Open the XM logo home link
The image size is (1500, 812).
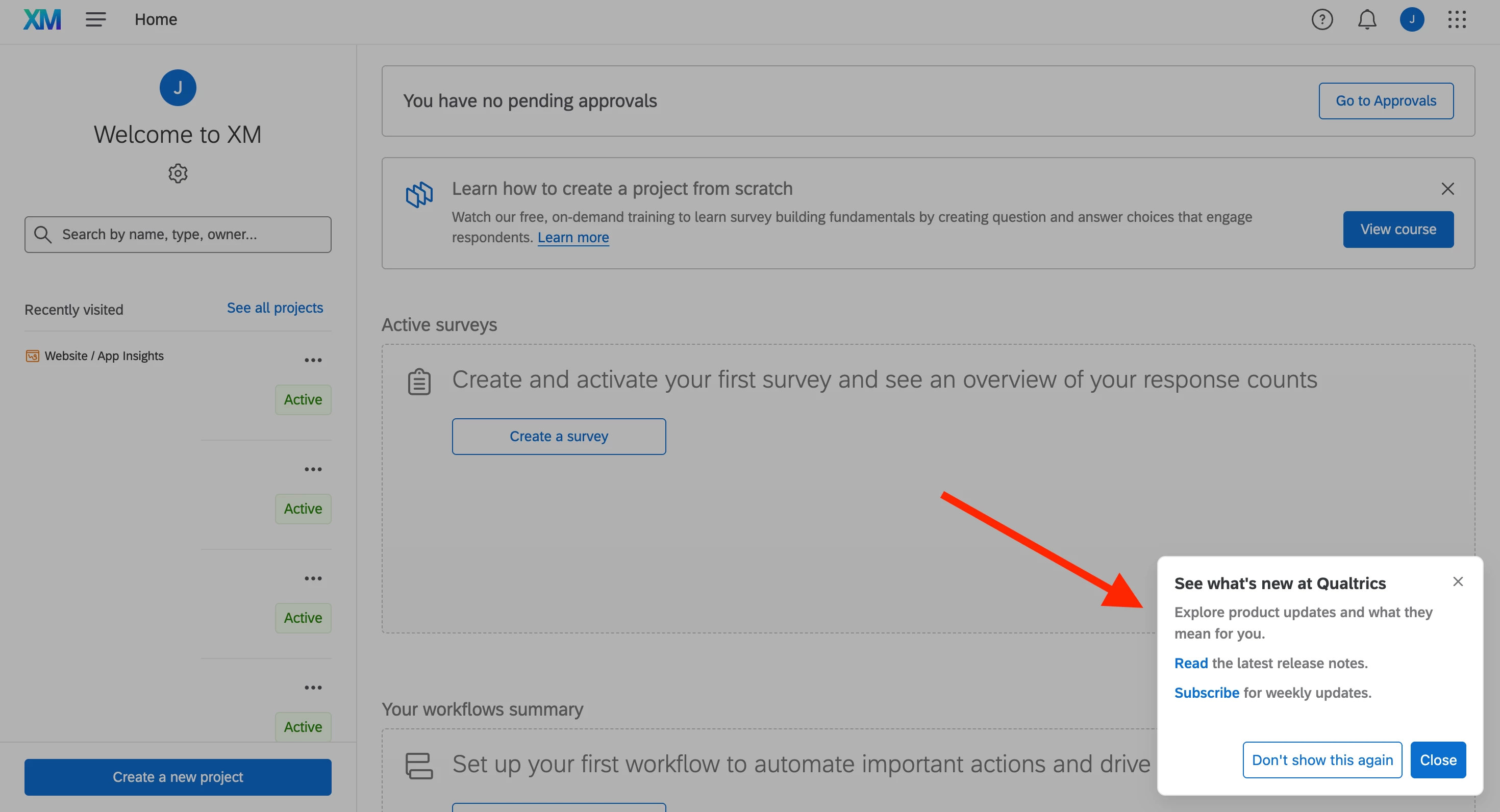[x=42, y=20]
